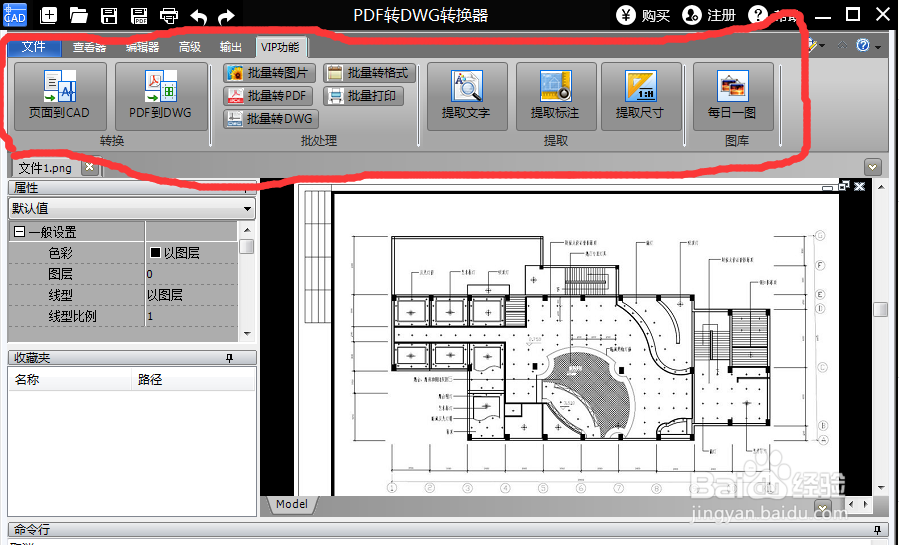Click the horizontal scroll right arrow
This screenshot has height=545, width=899.
tap(866, 504)
